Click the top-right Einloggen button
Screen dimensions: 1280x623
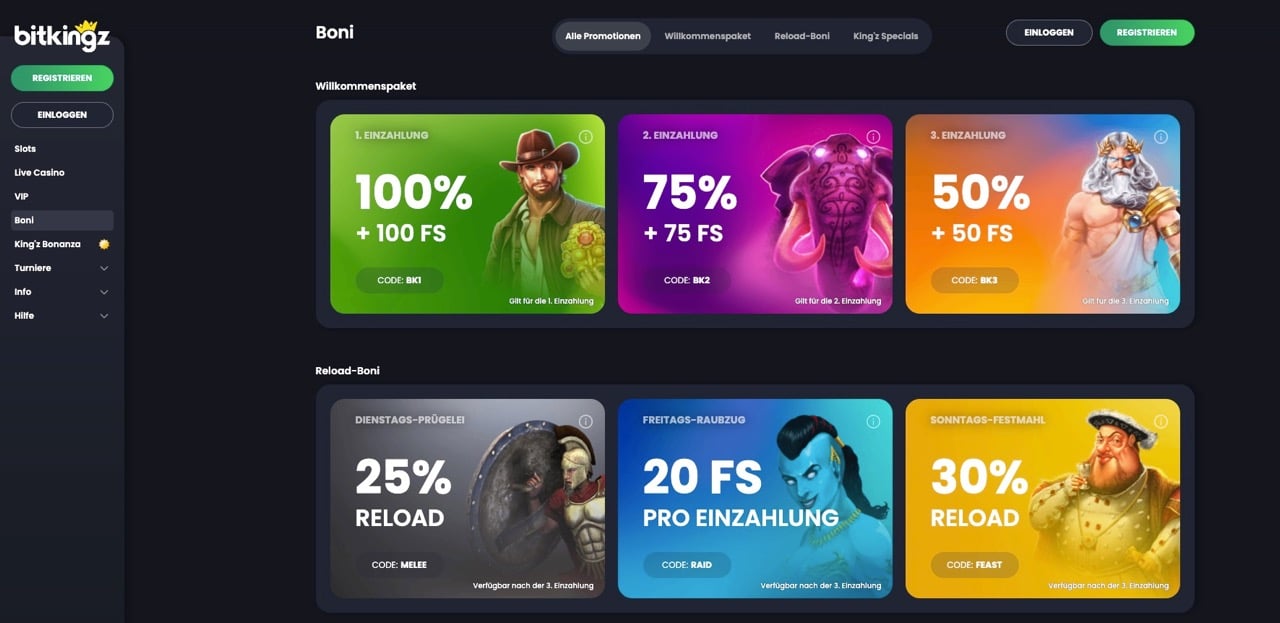tap(1049, 32)
